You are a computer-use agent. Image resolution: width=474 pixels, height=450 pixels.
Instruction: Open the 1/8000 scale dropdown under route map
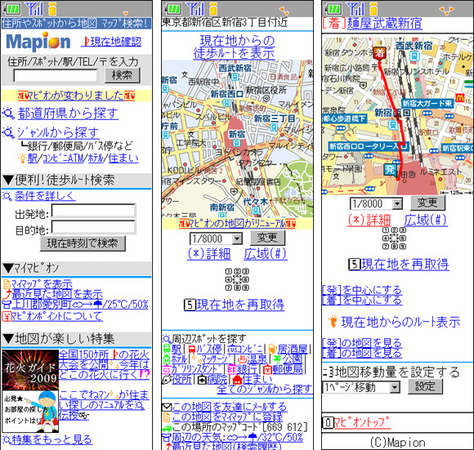click(x=376, y=203)
